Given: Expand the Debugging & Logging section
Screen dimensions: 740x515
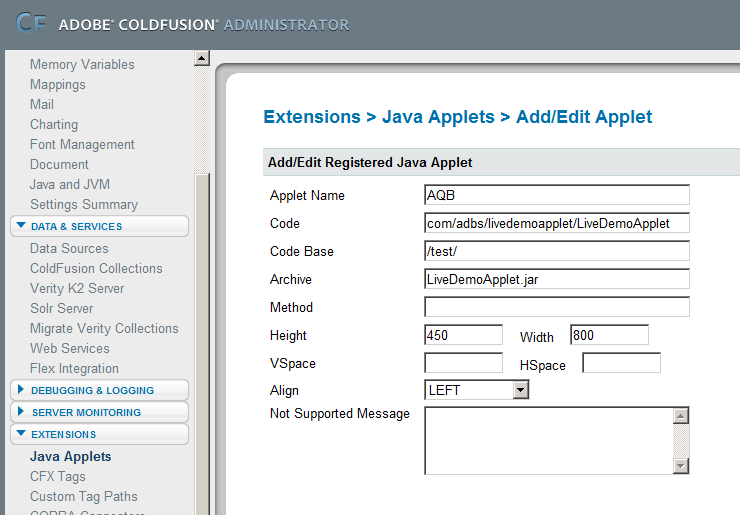Looking at the screenshot, I should 99,390.
